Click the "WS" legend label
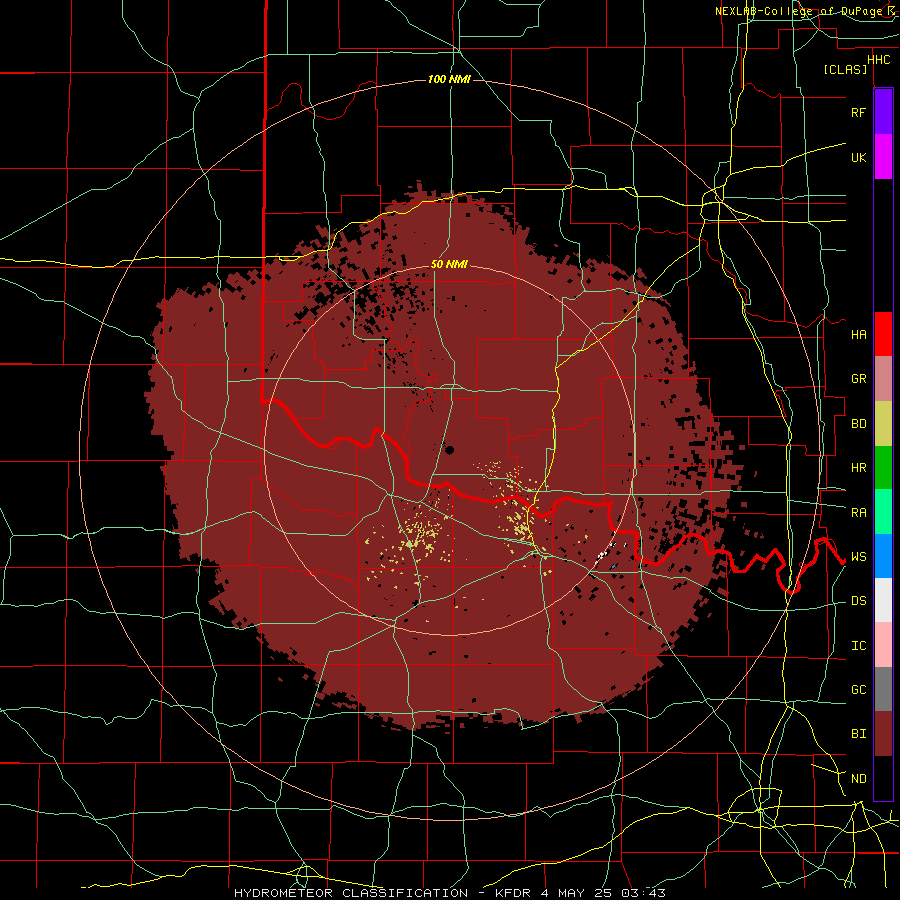900x900 pixels. 858,557
